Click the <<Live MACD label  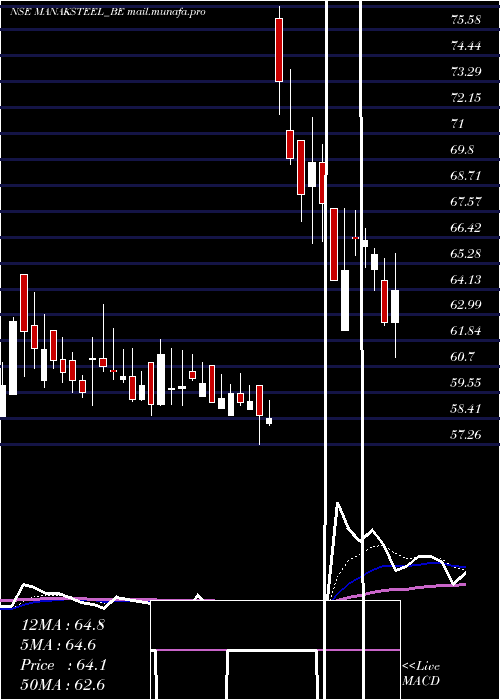pos(421,673)
